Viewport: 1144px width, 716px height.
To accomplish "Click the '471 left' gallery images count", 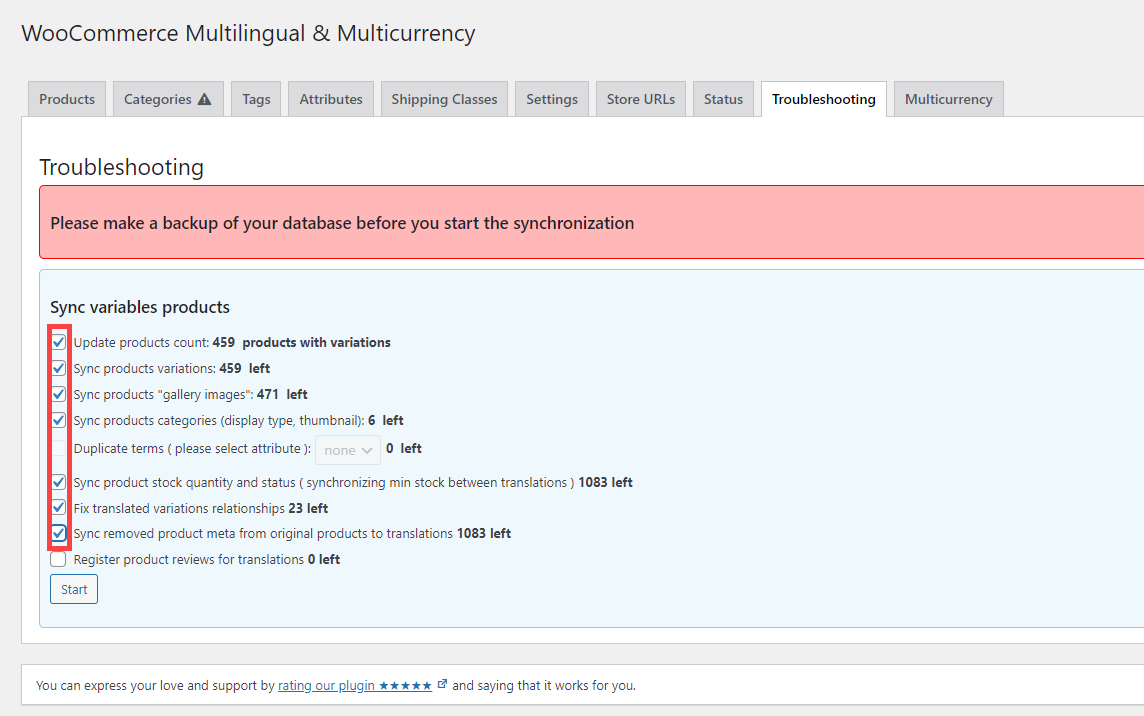I will click(x=282, y=394).
